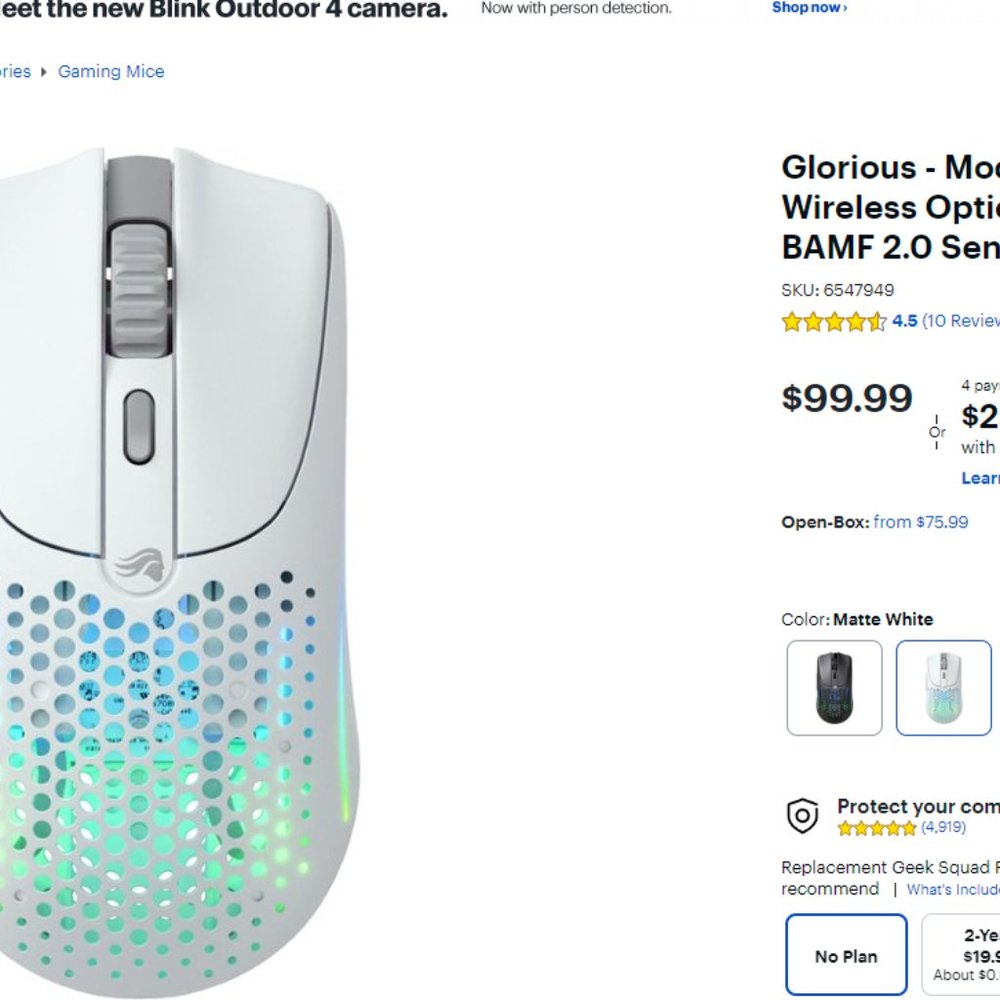Select the 2-Year $19.99 protection plan
Image resolution: width=1000 pixels, height=1000 pixels.
966,953
